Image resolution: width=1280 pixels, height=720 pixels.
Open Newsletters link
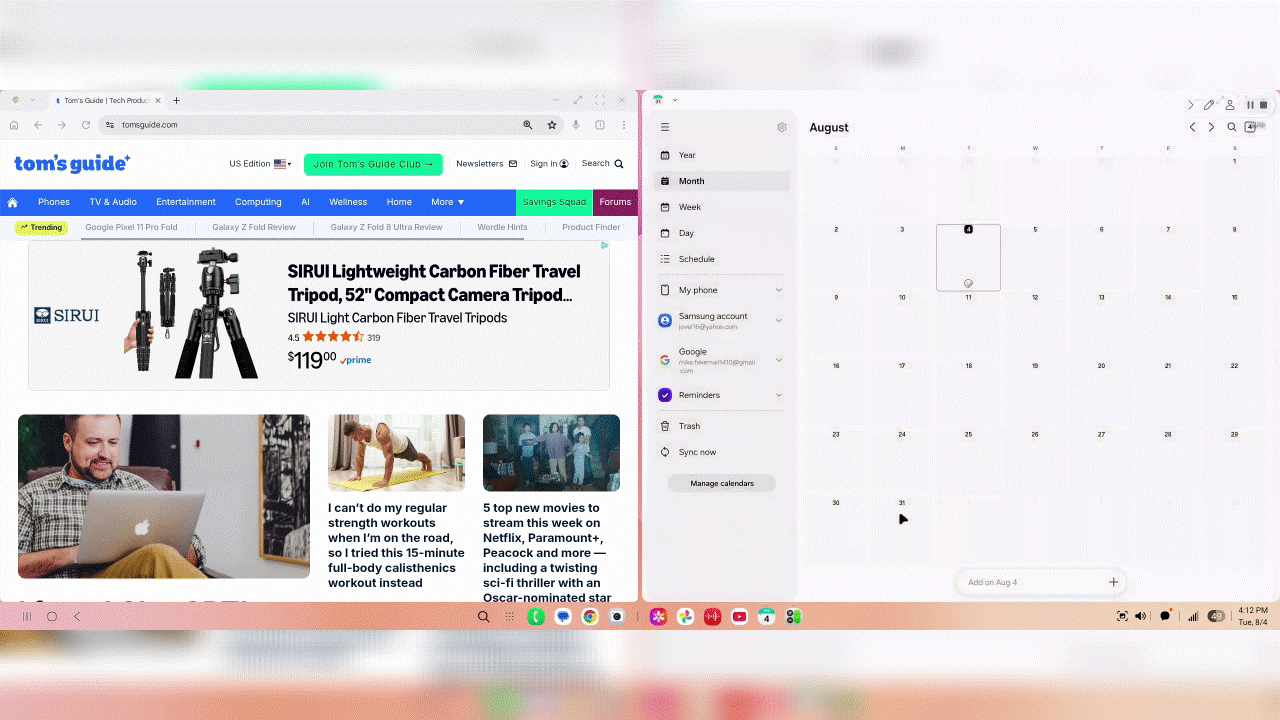pyautogui.click(x=487, y=164)
